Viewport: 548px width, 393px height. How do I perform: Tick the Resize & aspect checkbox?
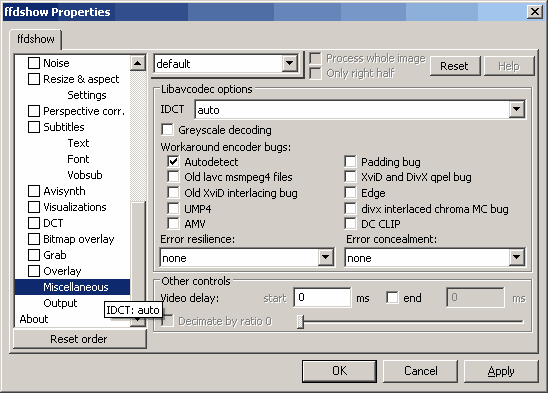tap(34, 79)
